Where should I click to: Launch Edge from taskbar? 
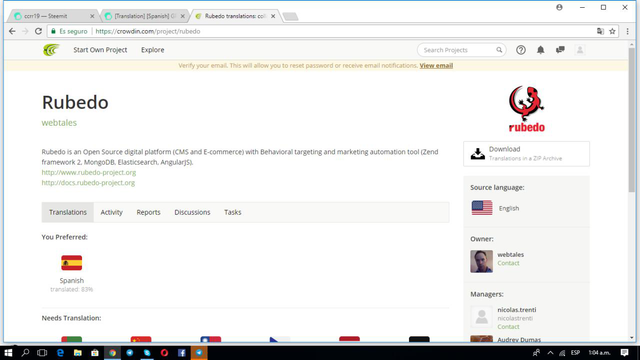60,353
